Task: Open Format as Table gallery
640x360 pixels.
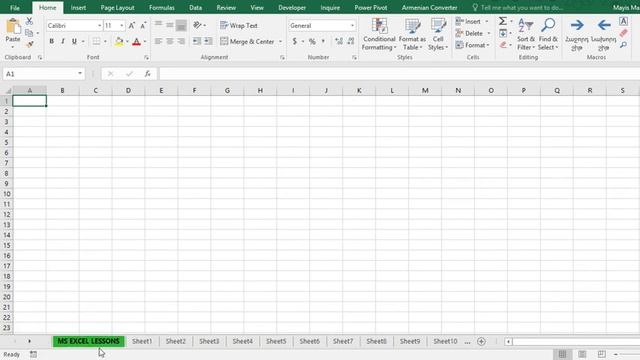Action: [x=412, y=34]
